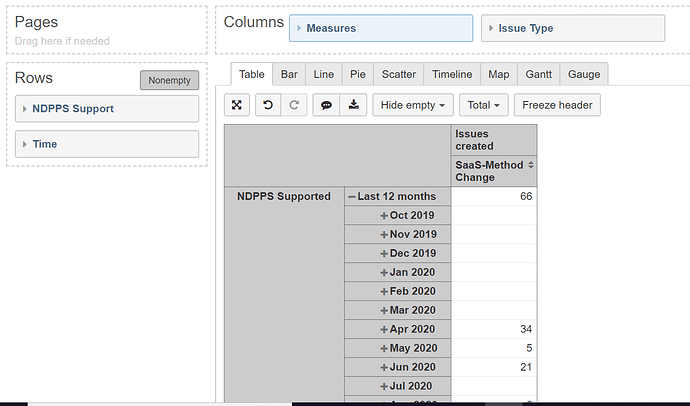Expand the Apr 2020 row
This screenshot has height=406, width=690.
point(384,329)
